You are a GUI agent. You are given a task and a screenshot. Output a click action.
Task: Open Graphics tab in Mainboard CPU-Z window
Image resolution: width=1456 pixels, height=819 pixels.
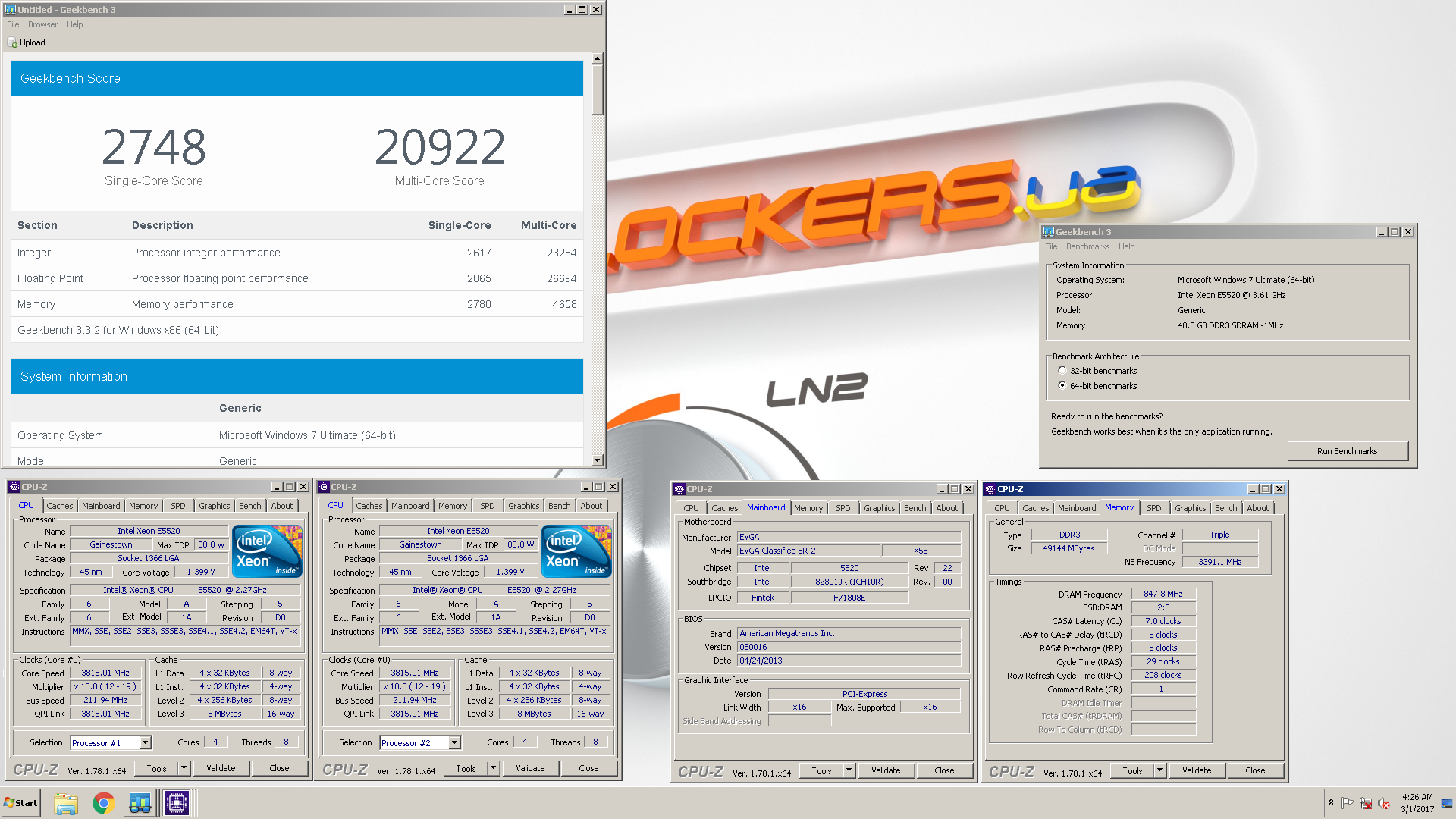pos(879,508)
